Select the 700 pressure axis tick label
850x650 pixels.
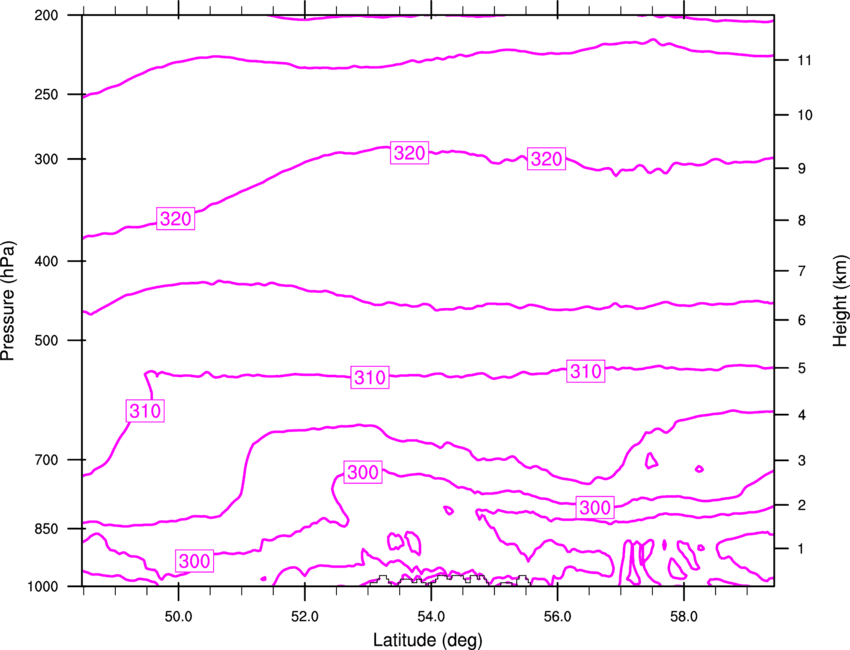(46, 460)
